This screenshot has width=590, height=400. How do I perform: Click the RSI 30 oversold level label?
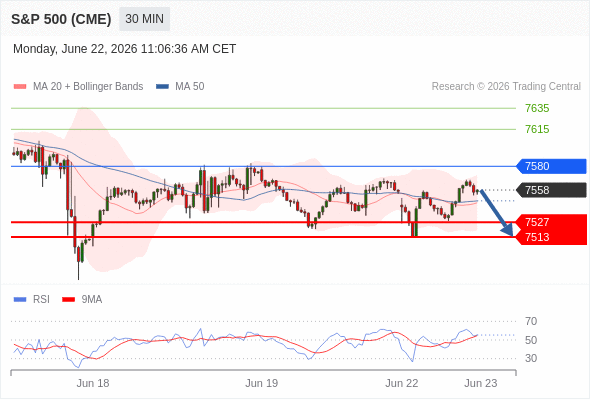coord(531,358)
